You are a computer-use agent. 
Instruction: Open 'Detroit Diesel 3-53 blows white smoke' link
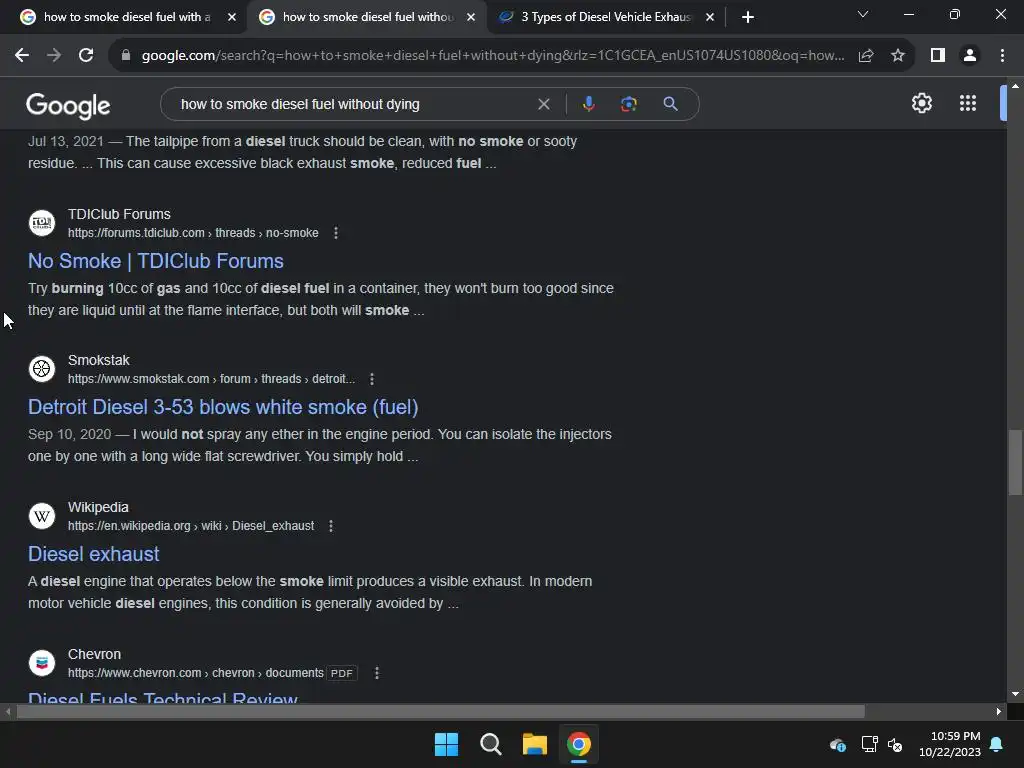[x=223, y=408]
